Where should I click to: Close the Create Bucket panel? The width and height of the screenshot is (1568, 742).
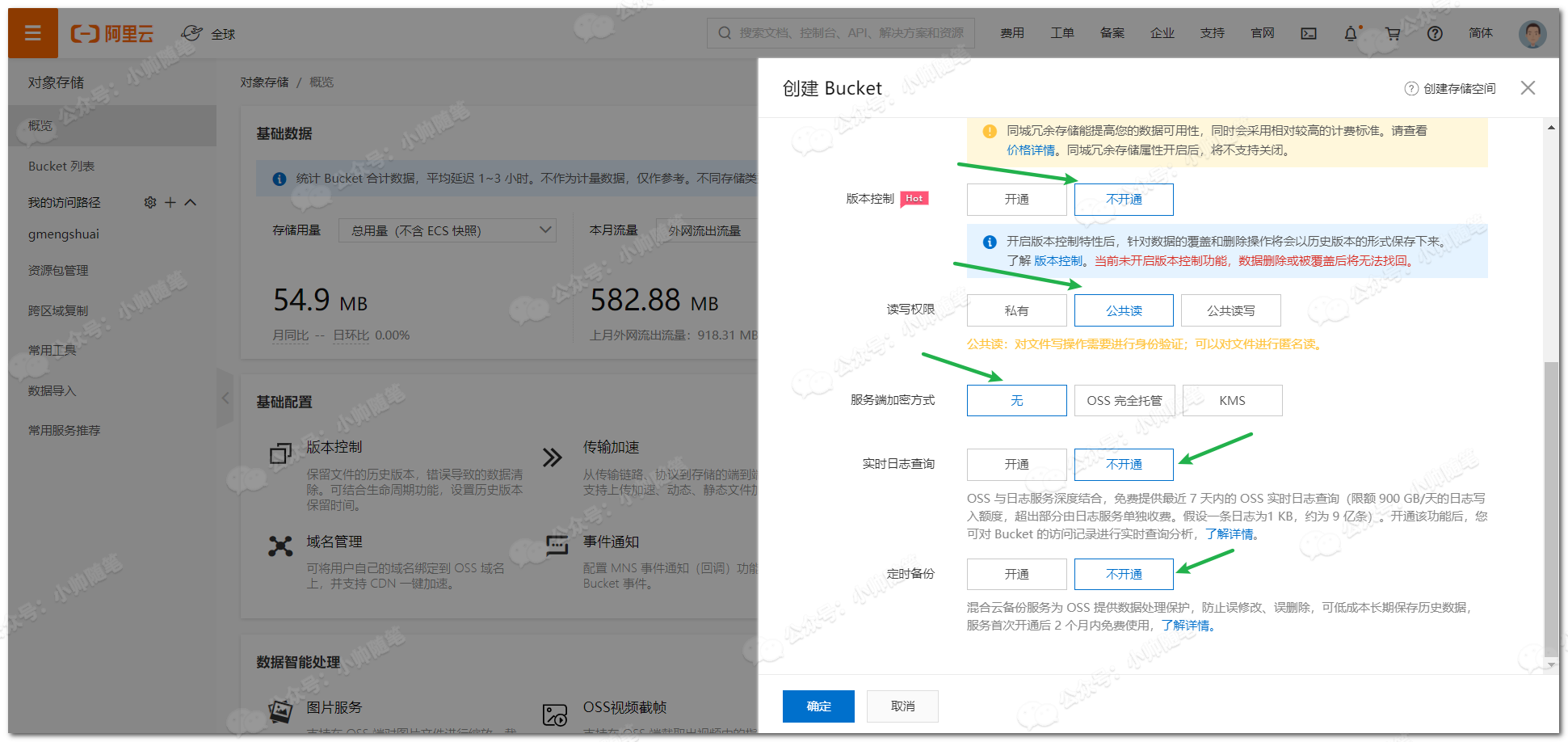coord(1528,87)
